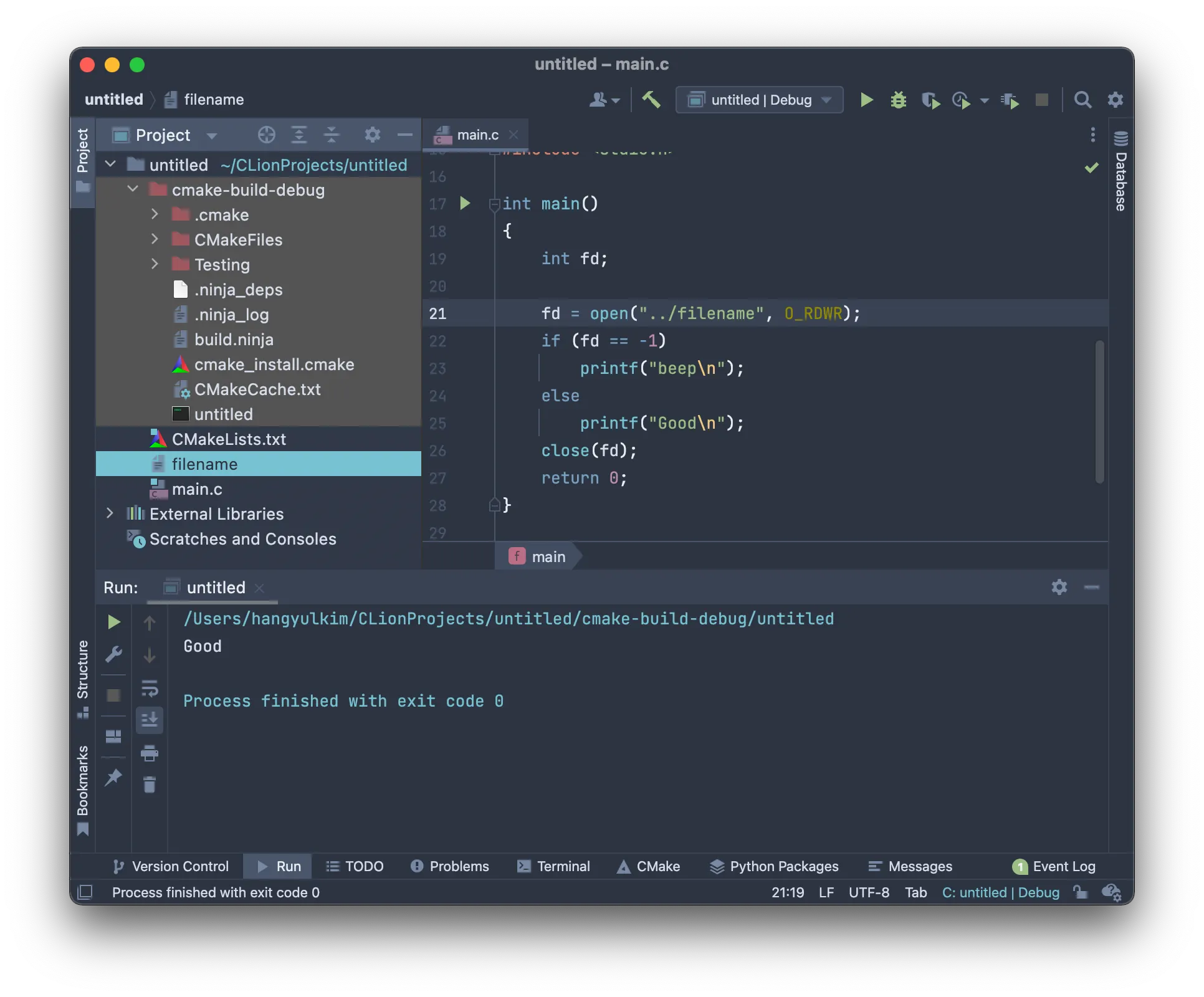Switch to the Problems tab
The height and width of the screenshot is (997, 1204).
click(449, 866)
